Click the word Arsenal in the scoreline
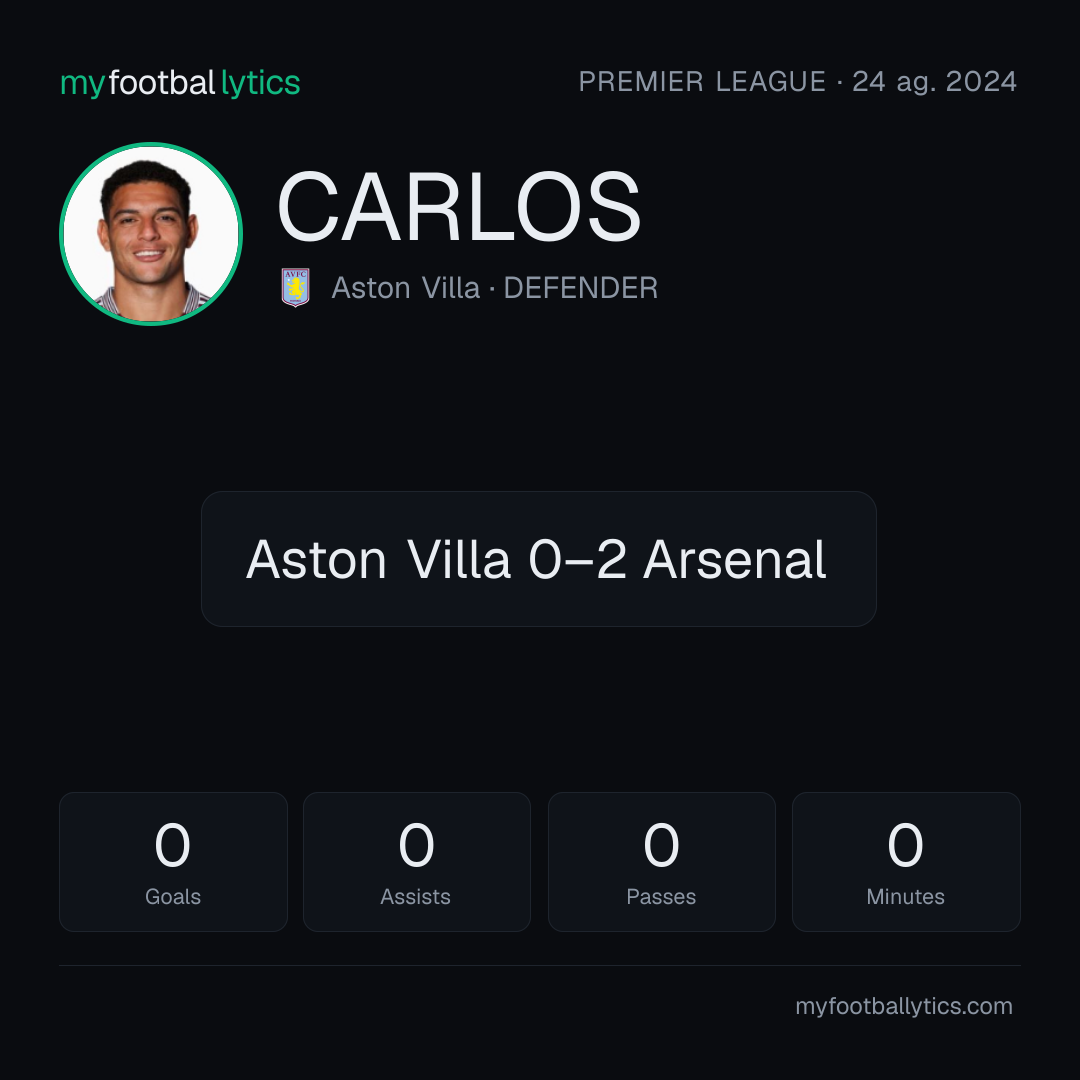The width and height of the screenshot is (1080, 1080). [x=734, y=560]
